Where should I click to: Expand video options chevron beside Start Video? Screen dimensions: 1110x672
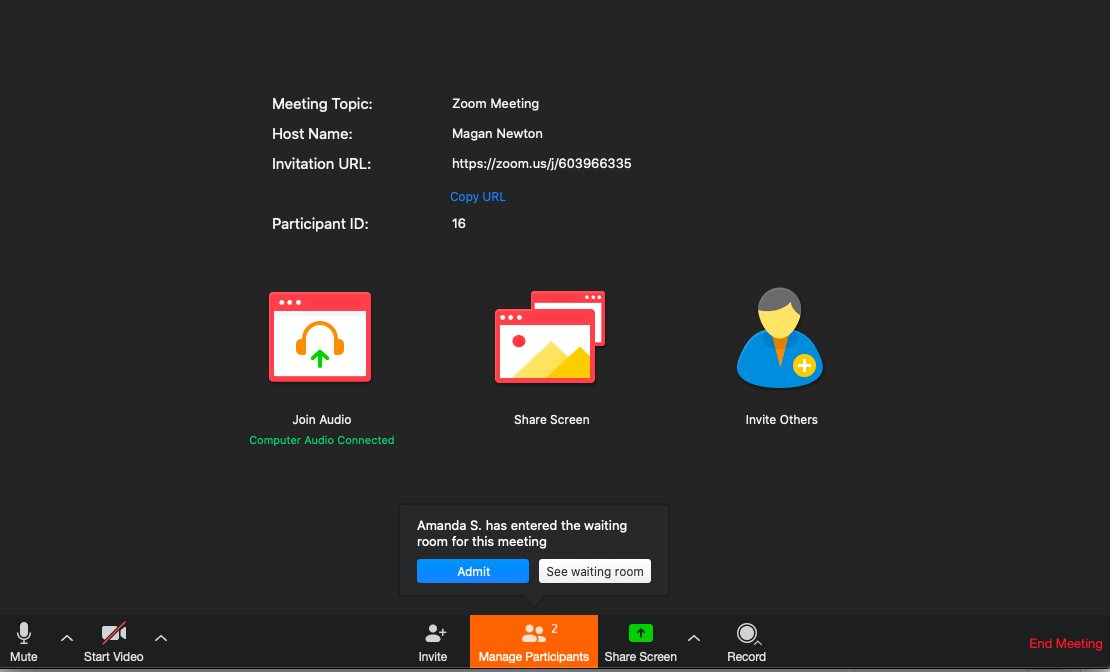tap(161, 638)
